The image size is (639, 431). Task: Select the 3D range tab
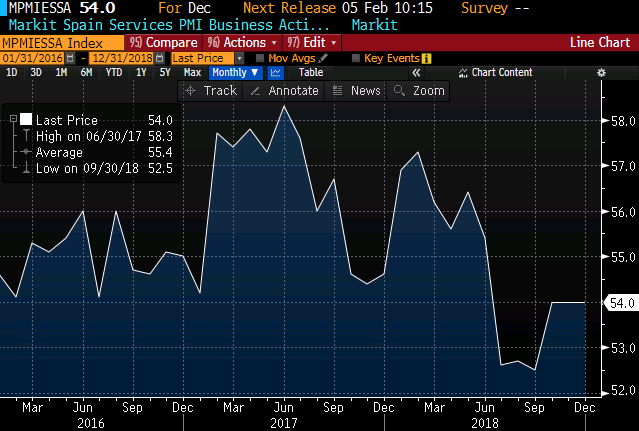[x=36, y=73]
